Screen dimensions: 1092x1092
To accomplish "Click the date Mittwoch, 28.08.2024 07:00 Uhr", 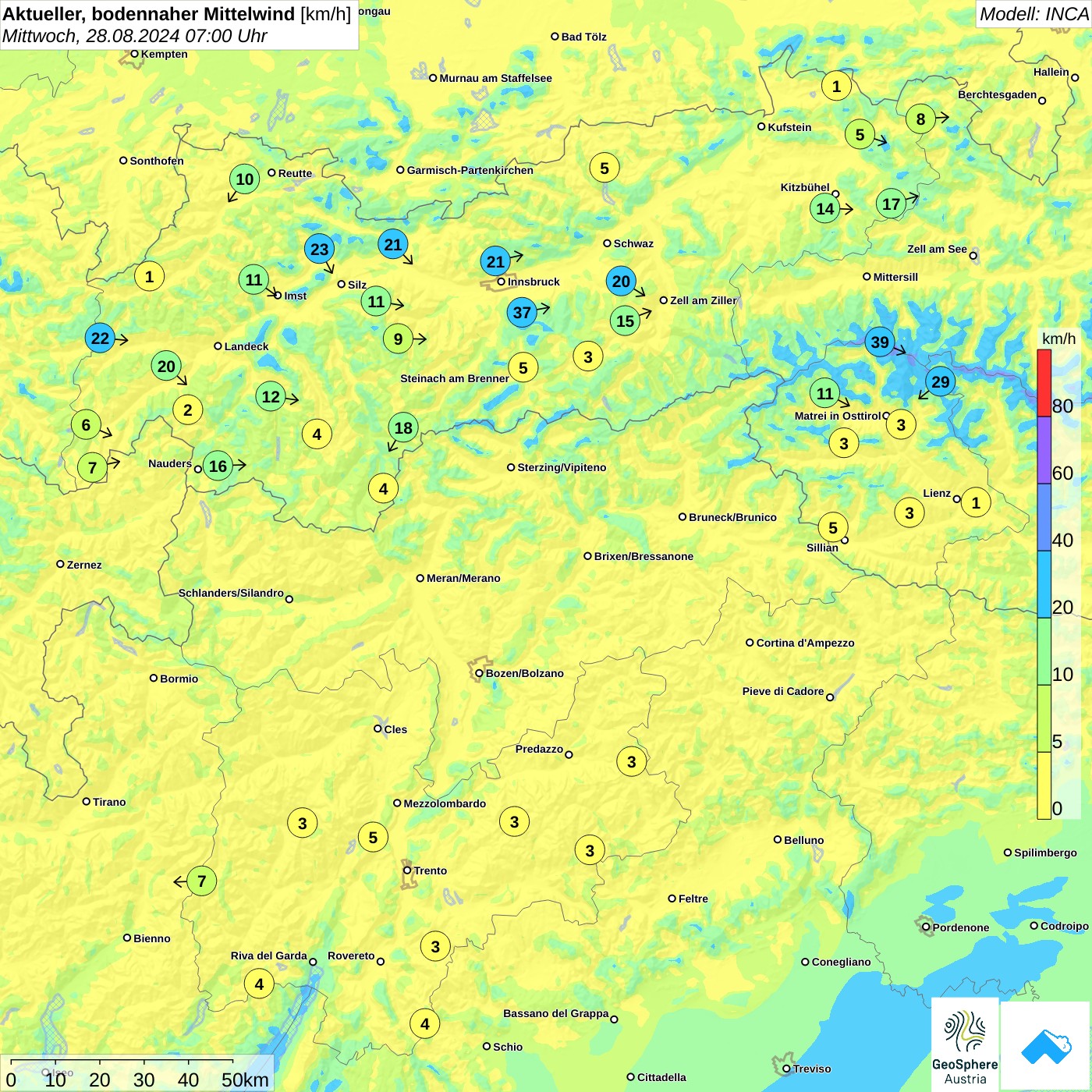I will tap(134, 36).
